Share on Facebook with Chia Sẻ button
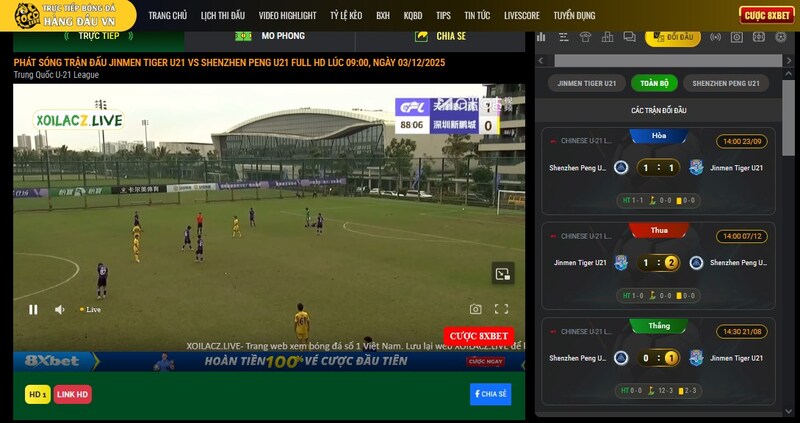 (x=490, y=394)
